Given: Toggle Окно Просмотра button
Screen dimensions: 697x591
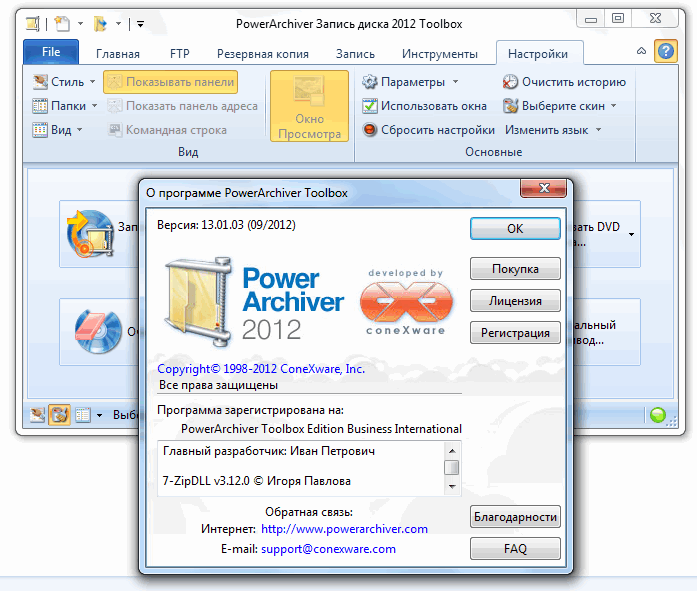Looking at the screenshot, I should 309,106.
